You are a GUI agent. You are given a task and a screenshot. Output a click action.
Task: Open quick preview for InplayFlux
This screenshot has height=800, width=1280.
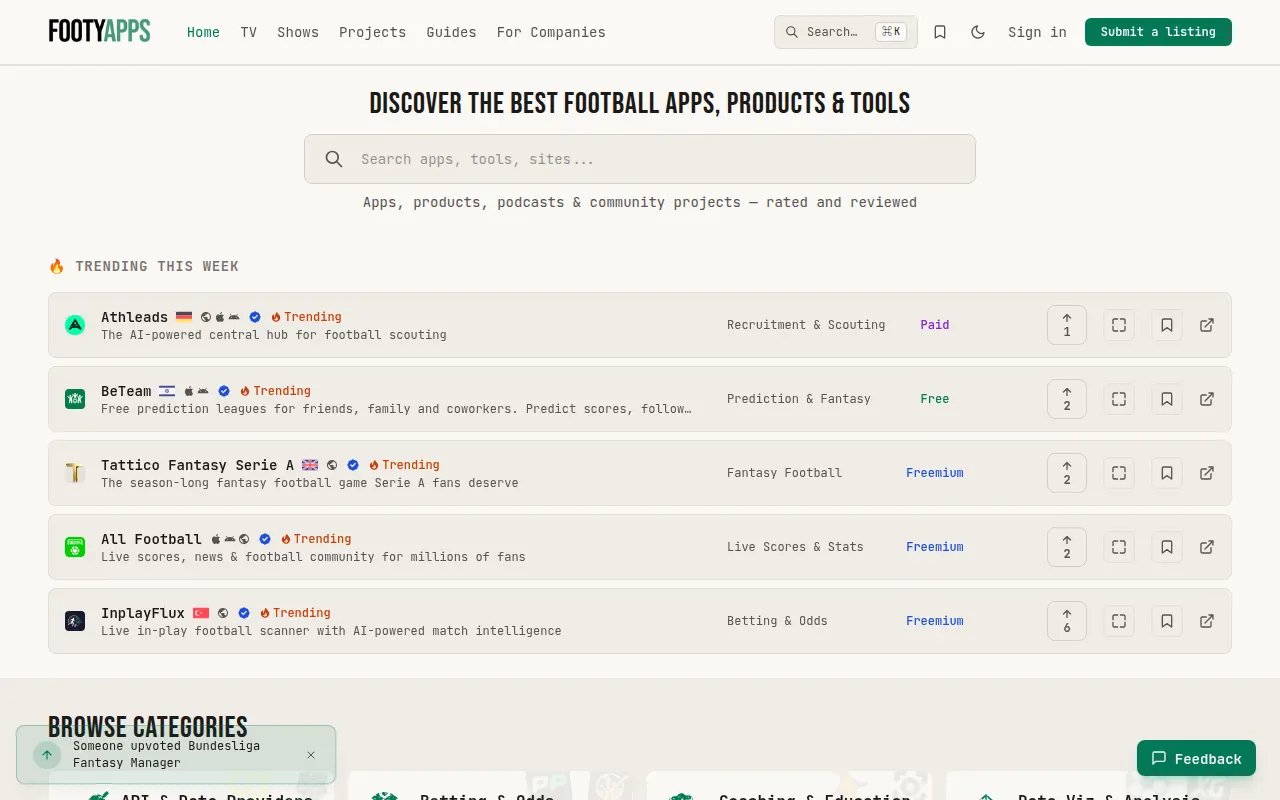pyautogui.click(x=1119, y=621)
